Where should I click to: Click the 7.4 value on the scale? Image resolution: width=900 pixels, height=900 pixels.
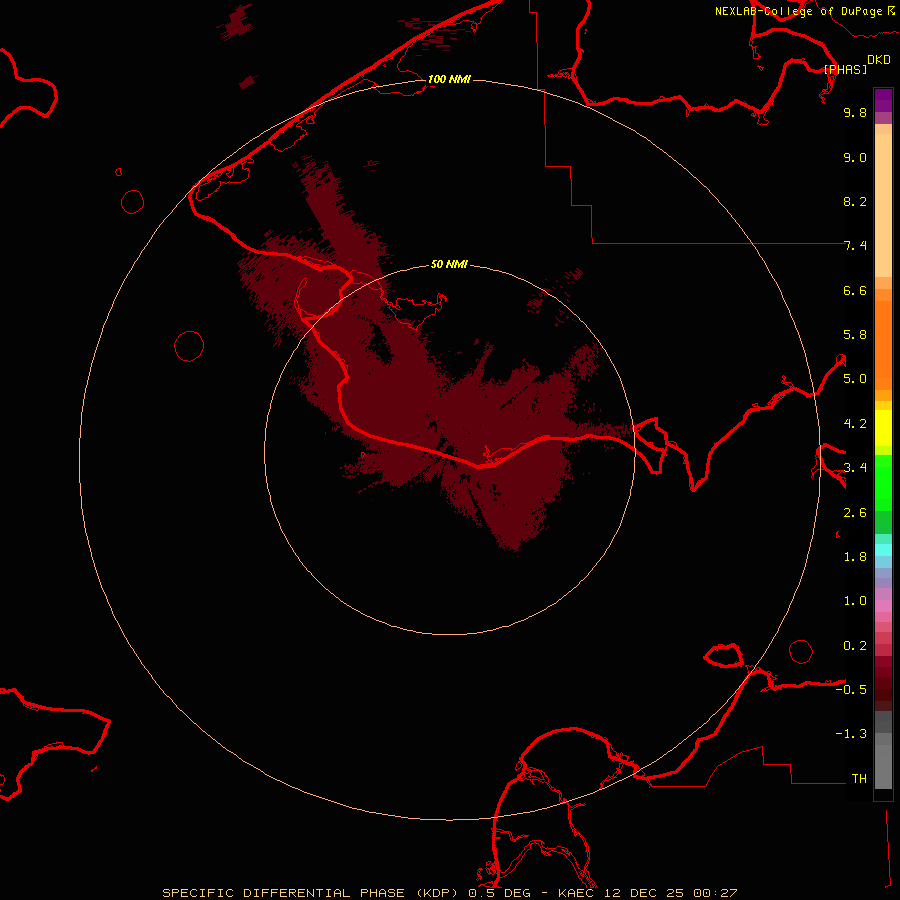855,246
